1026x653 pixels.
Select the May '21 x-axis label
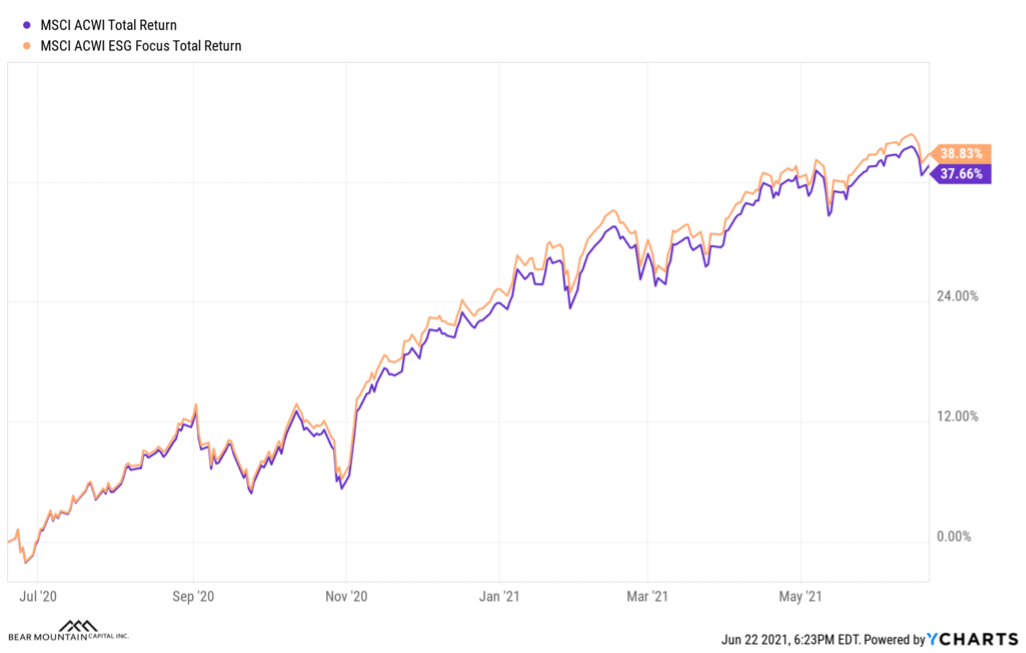[x=800, y=597]
